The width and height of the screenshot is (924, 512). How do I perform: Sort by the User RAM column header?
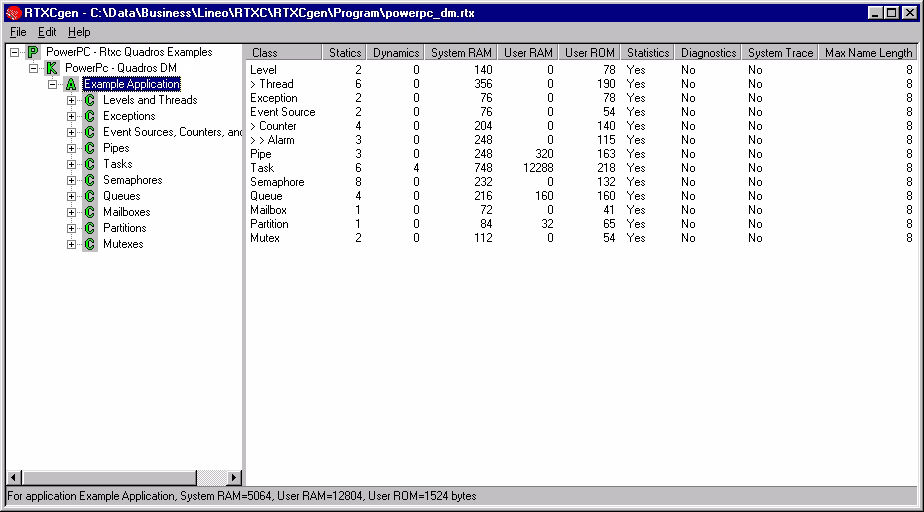[528, 52]
